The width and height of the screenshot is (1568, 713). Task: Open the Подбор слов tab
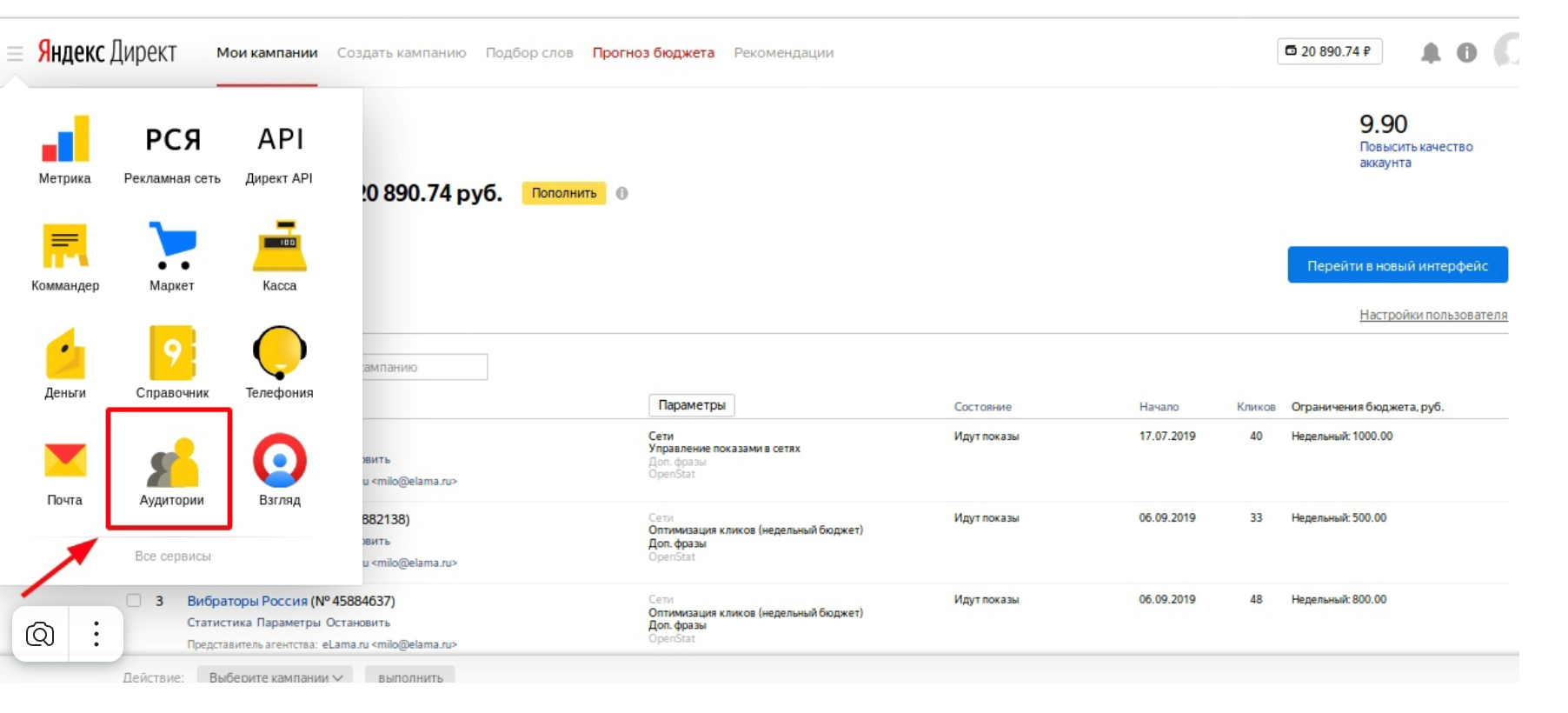[x=529, y=52]
